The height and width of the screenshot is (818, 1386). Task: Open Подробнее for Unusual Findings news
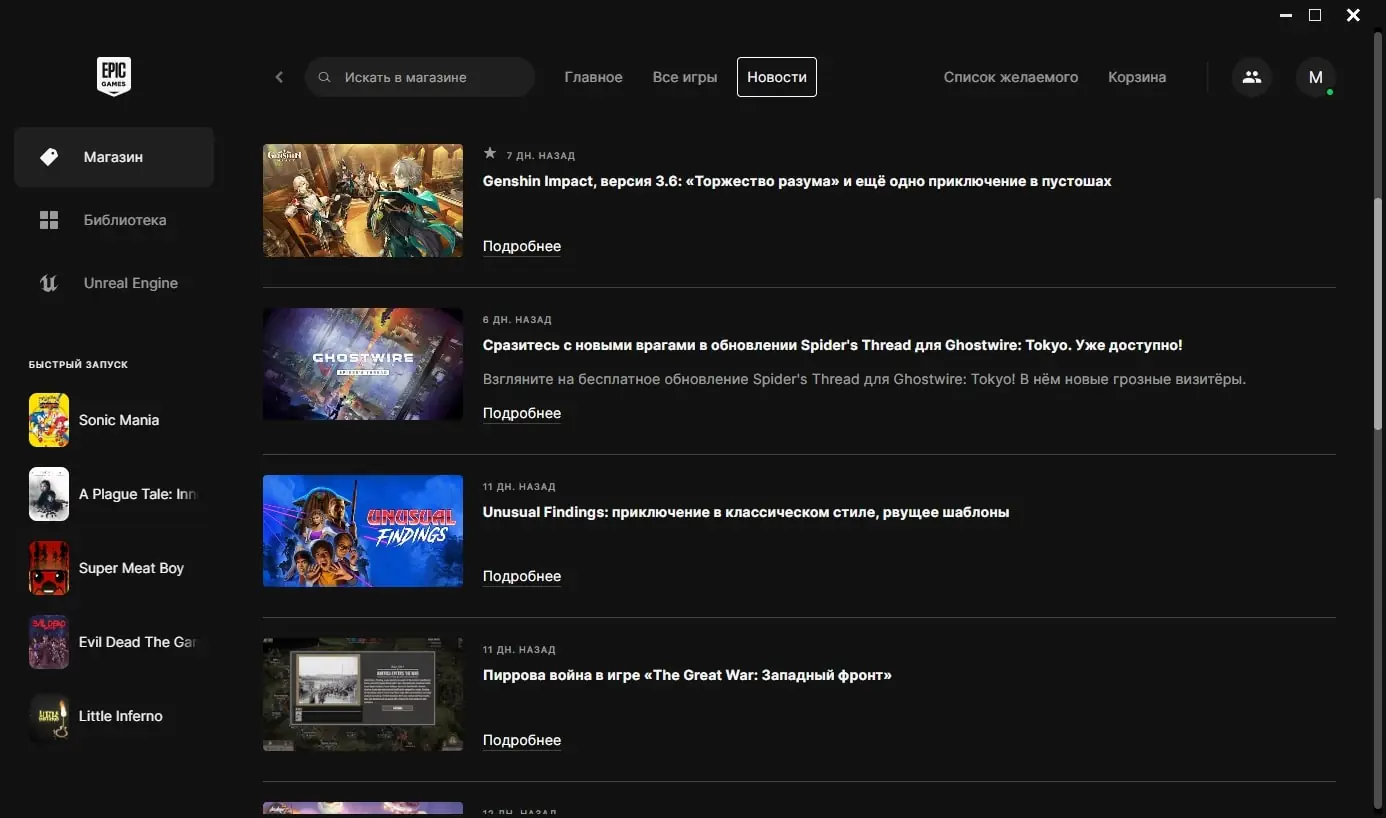[x=522, y=576]
